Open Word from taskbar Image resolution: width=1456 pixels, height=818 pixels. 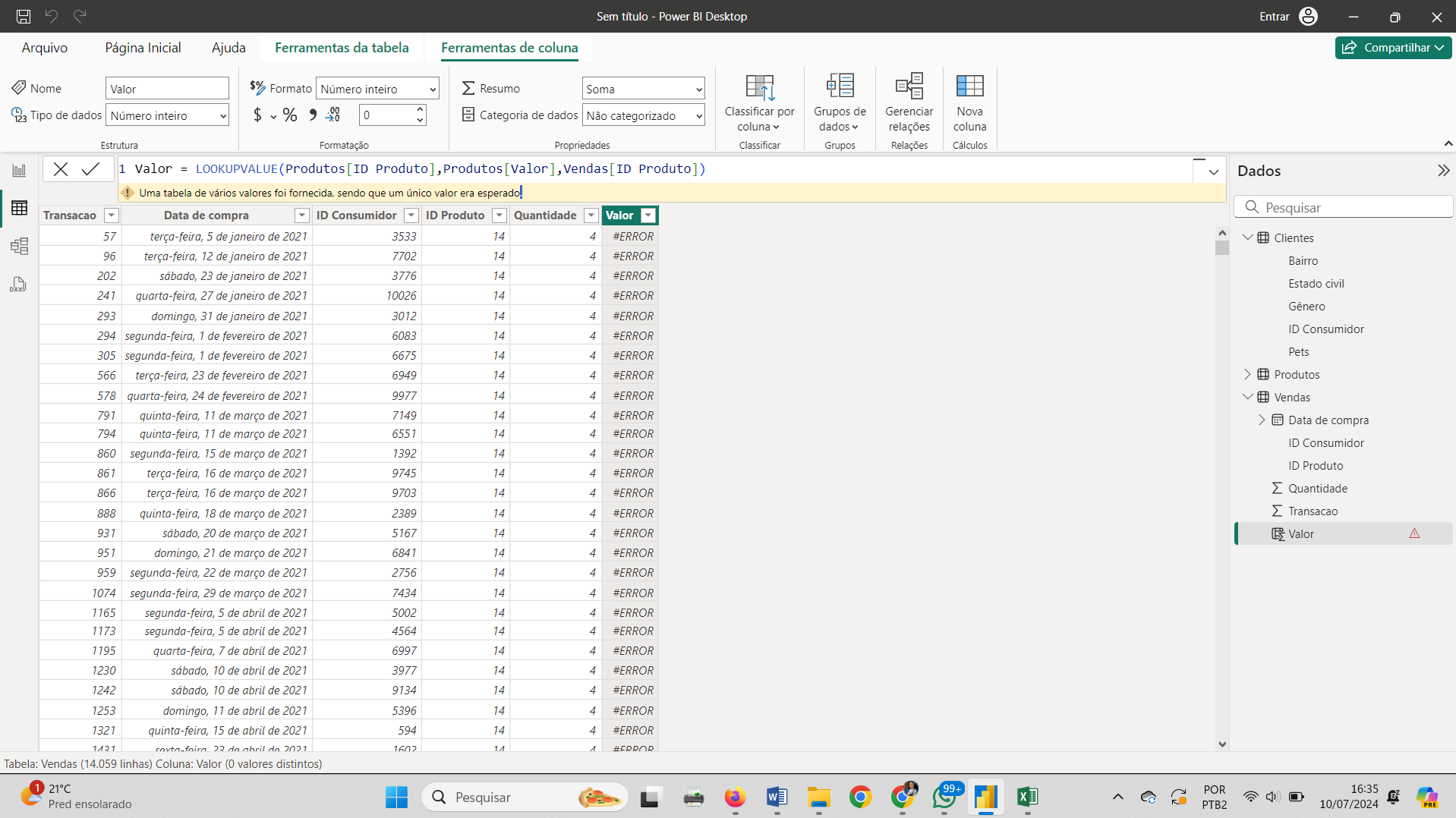coord(777,797)
